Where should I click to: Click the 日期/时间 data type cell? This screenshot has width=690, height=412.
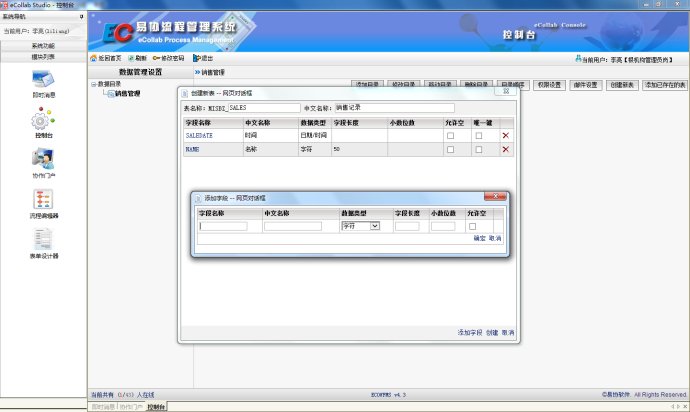point(313,136)
